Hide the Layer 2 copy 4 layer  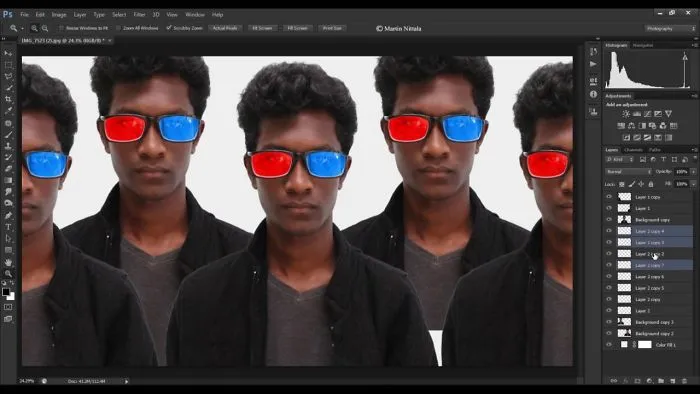click(609, 231)
